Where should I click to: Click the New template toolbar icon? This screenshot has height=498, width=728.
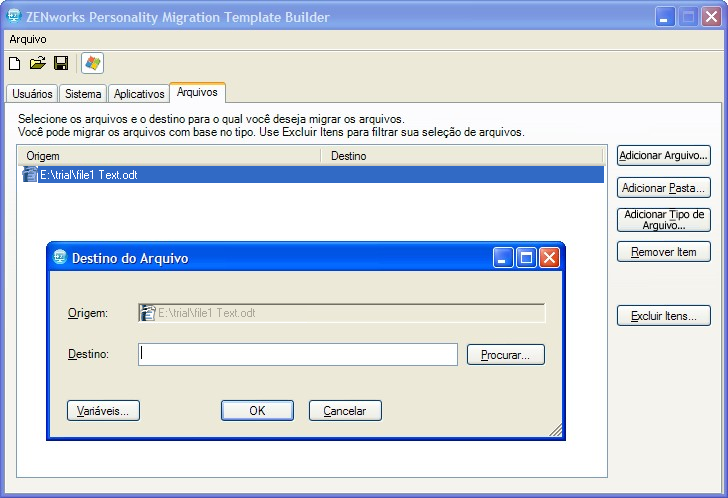[15, 63]
